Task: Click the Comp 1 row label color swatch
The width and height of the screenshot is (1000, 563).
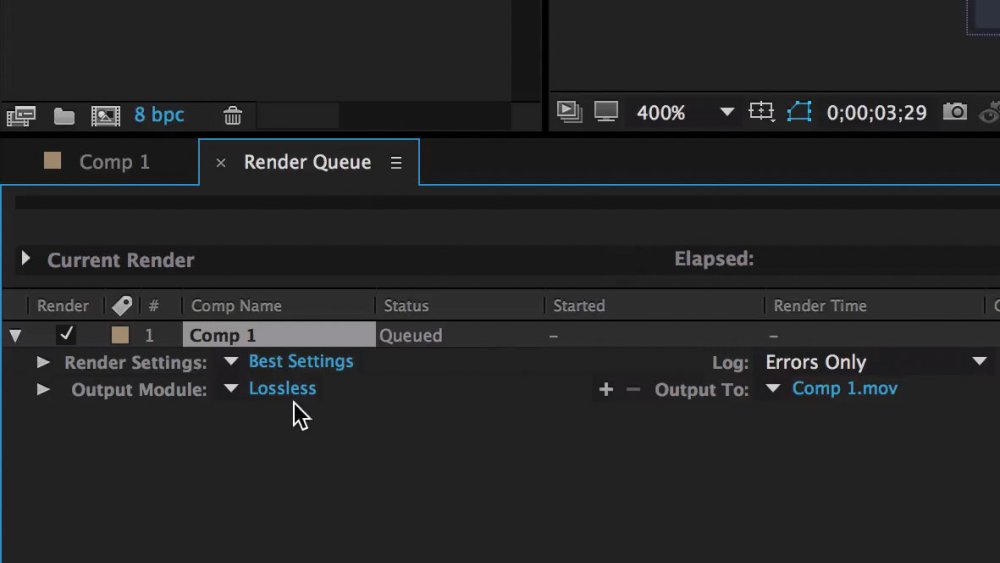Action: [x=120, y=335]
